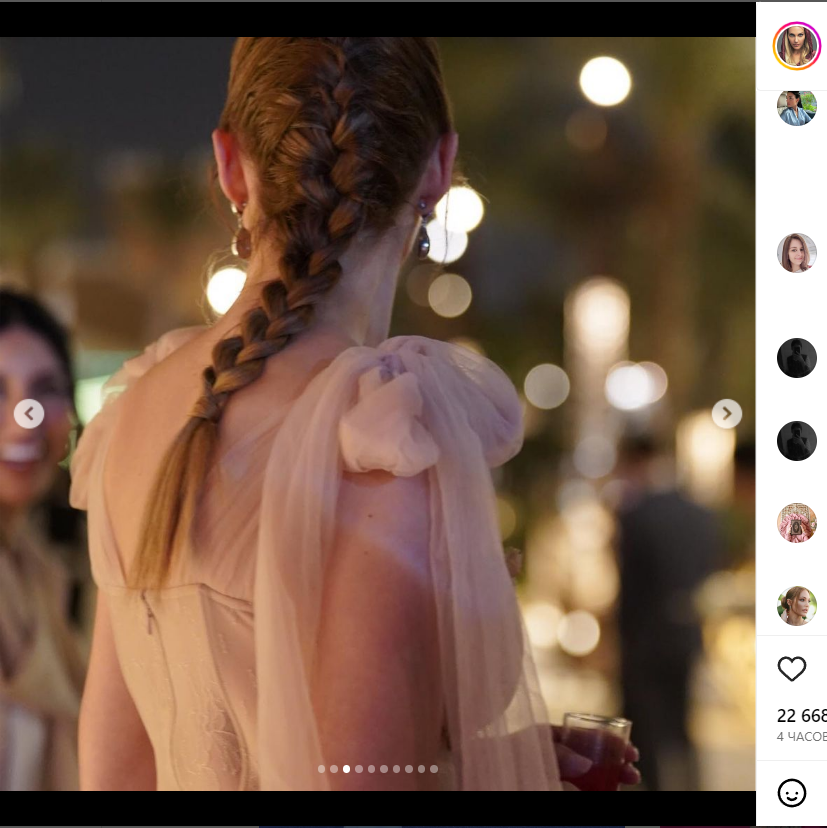Viewport: 827px width, 828px height.
Task: View the 22 668 likes list
Action: click(x=801, y=715)
